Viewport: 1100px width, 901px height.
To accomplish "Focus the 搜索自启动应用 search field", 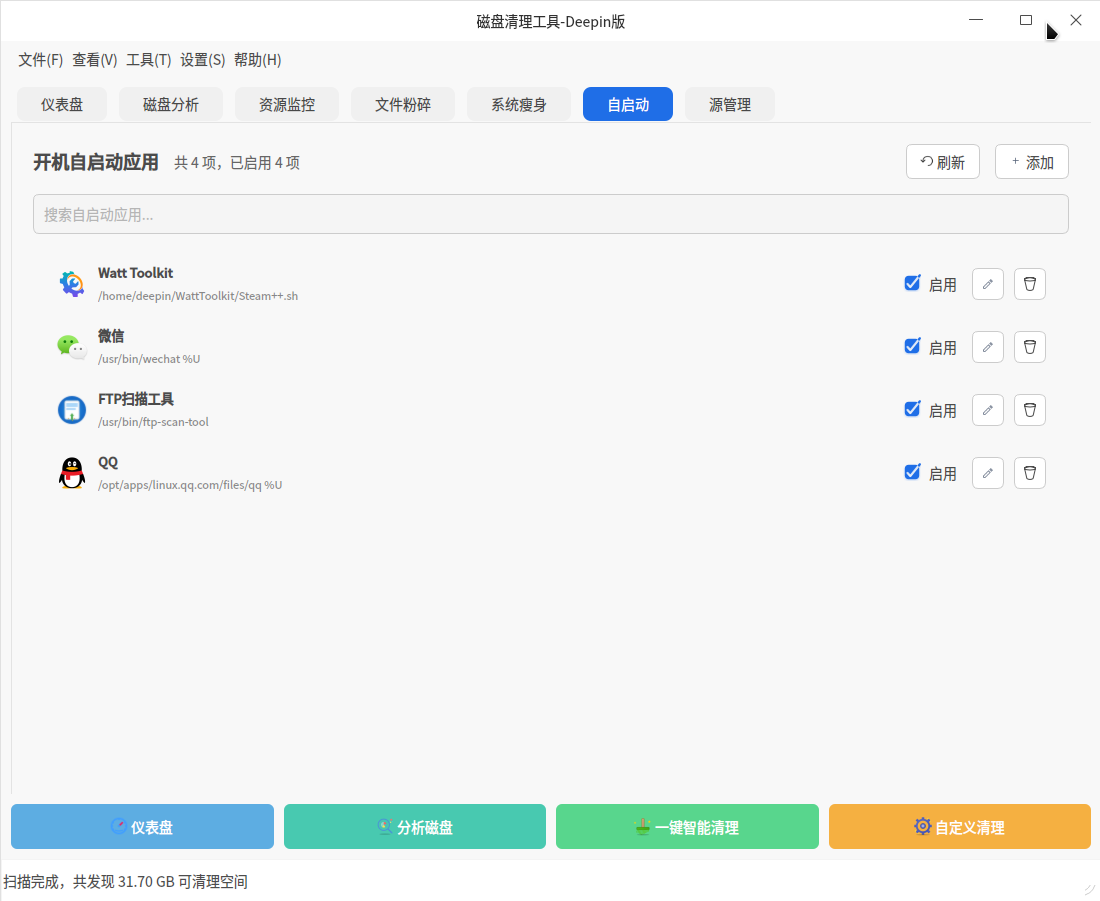I will pyautogui.click(x=550, y=215).
